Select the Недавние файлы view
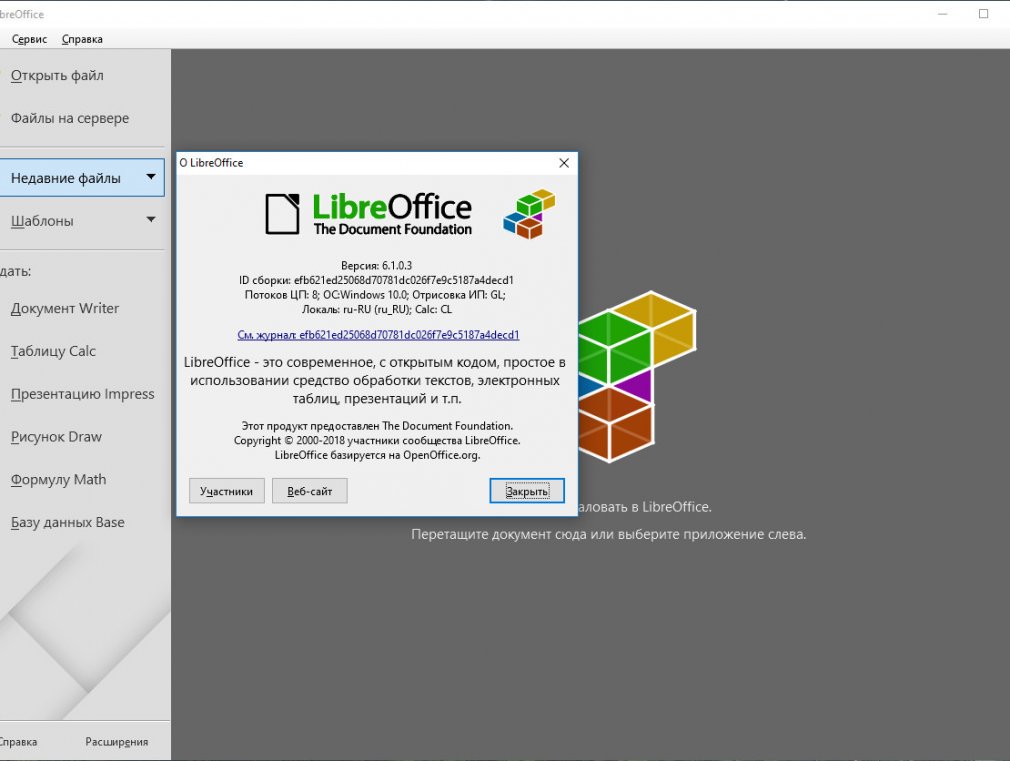The height and width of the screenshot is (761, 1010). coord(82,178)
